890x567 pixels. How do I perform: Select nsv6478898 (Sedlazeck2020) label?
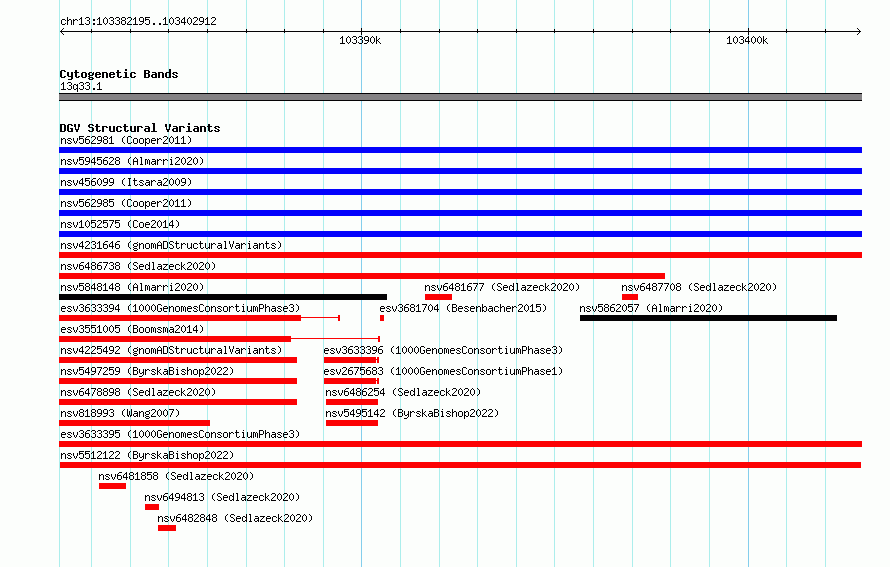tap(138, 392)
